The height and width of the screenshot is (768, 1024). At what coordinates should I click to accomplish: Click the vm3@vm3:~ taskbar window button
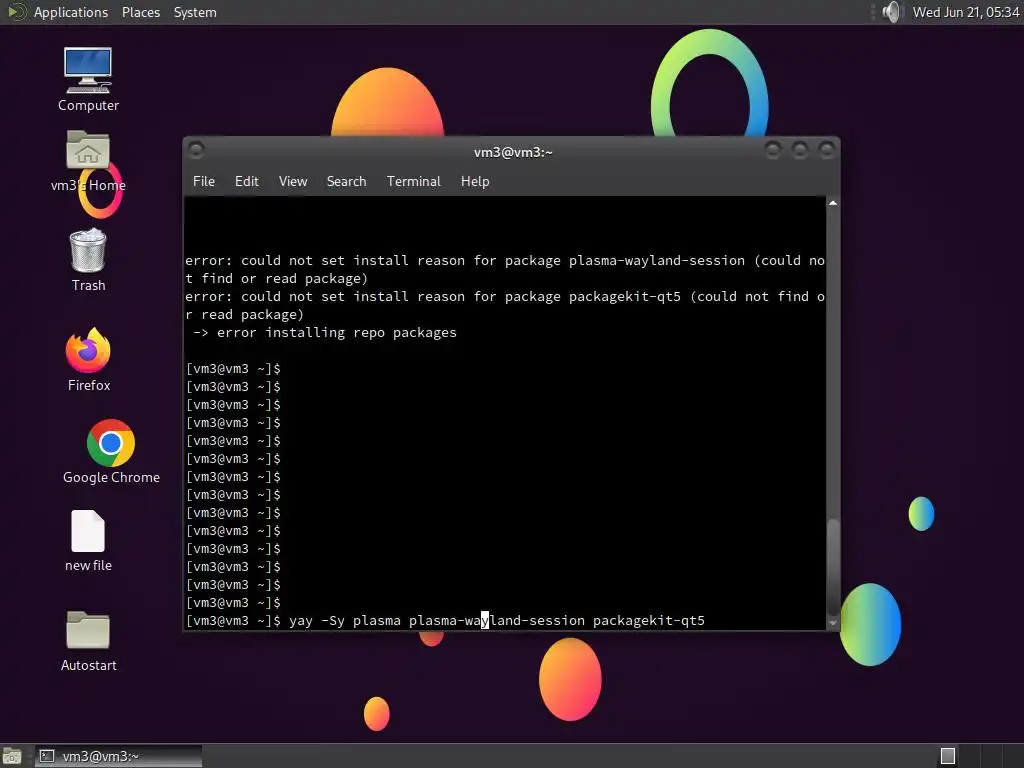pyautogui.click(x=118, y=756)
